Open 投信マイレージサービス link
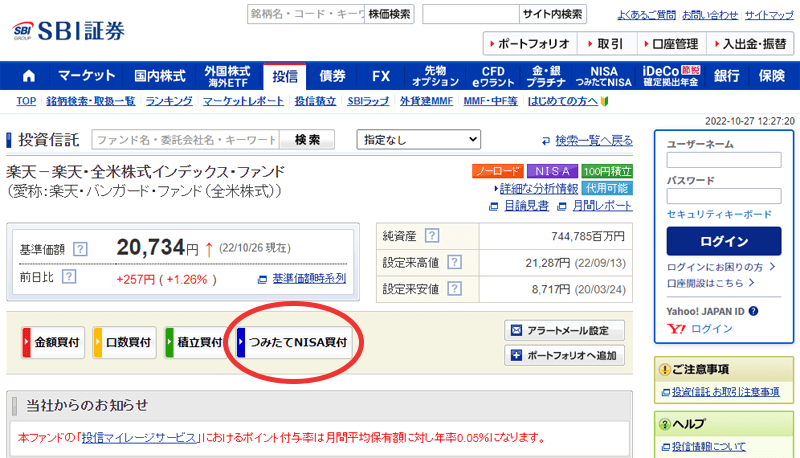 139,438
